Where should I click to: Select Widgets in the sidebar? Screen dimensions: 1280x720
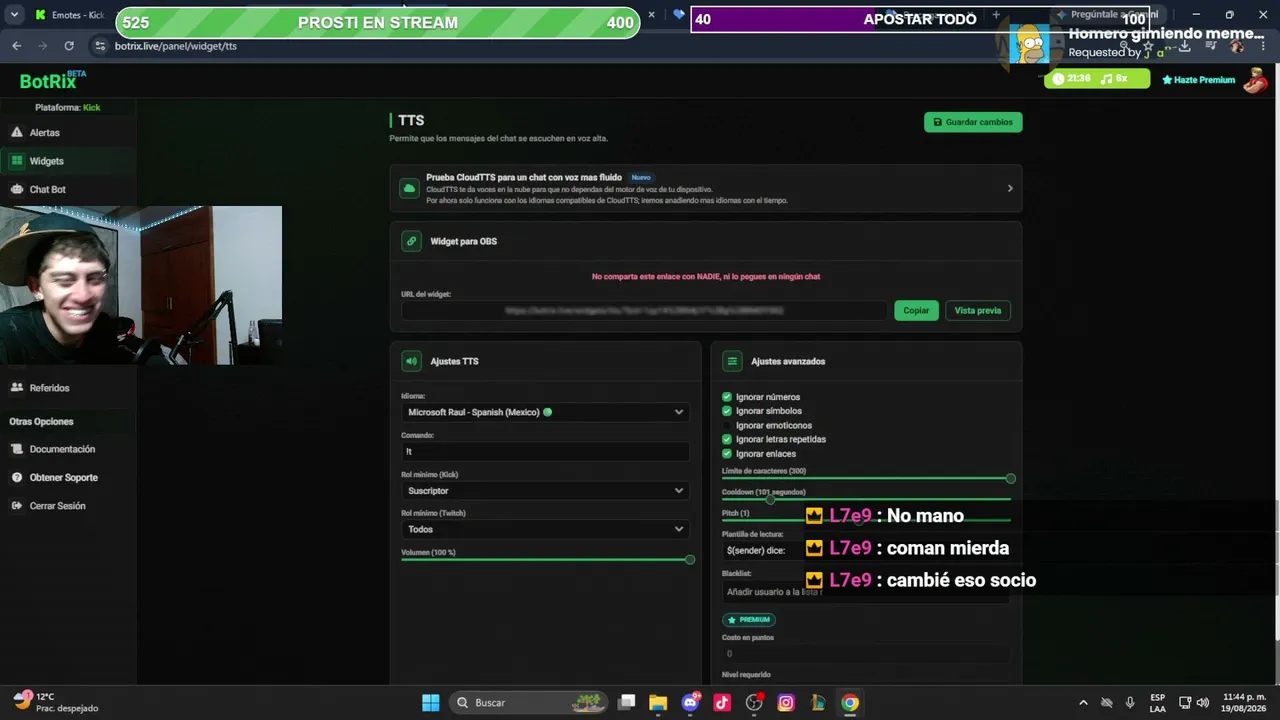[68, 161]
